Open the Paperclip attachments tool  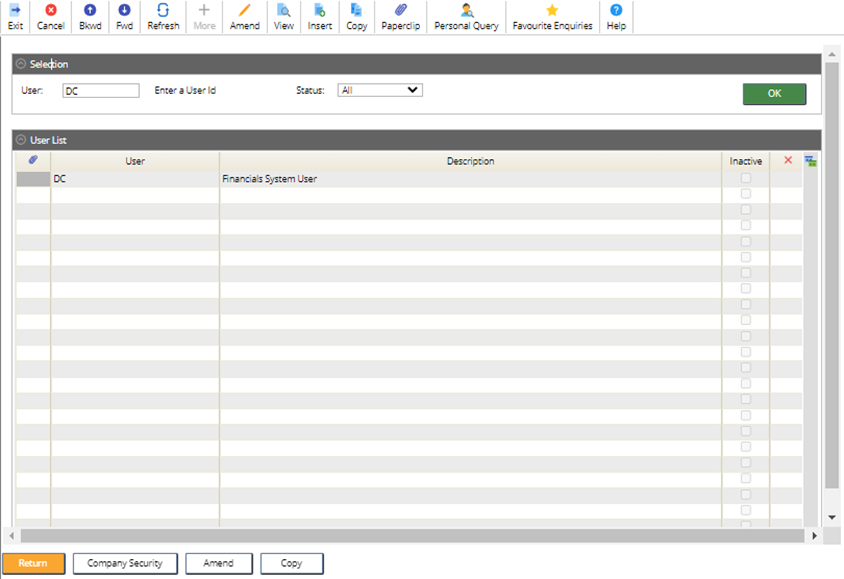coord(401,11)
